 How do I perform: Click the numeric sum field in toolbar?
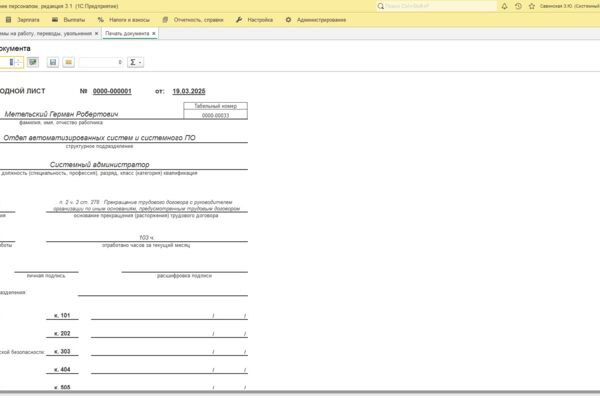[x=101, y=62]
